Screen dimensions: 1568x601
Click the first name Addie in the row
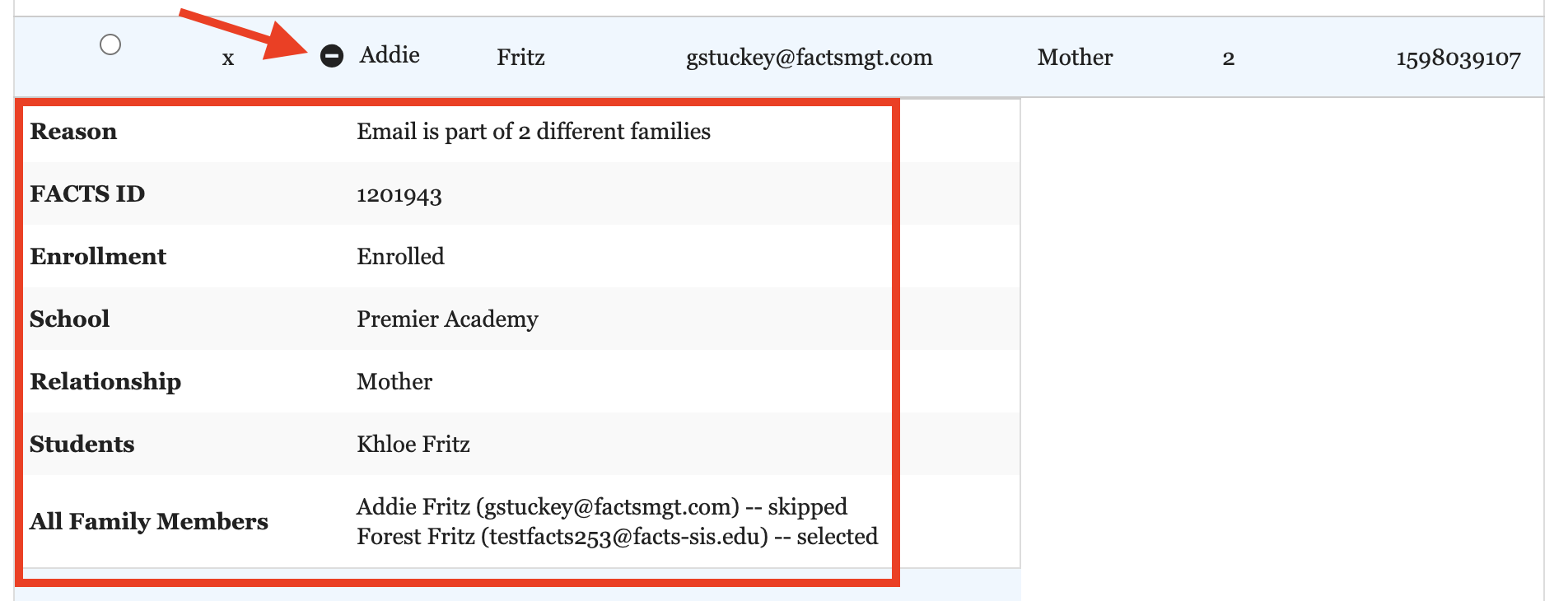(390, 55)
